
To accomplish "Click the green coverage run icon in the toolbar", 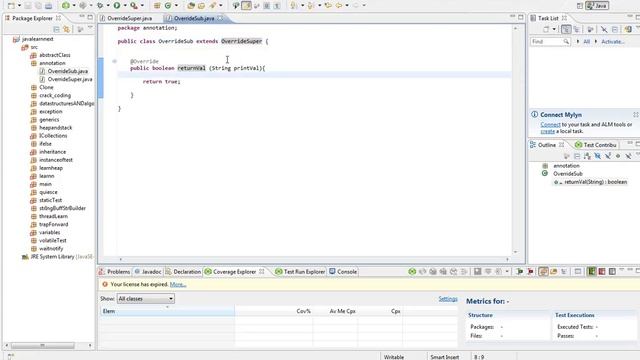I will [x=66, y=6].
